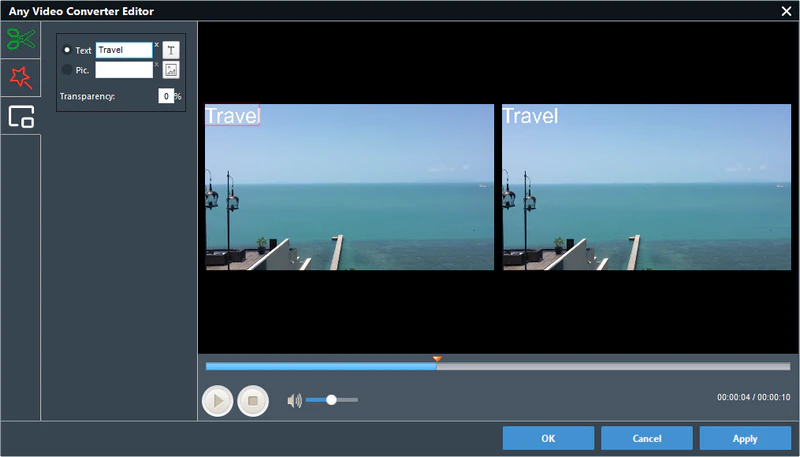Click the volume slider handle

point(331,400)
